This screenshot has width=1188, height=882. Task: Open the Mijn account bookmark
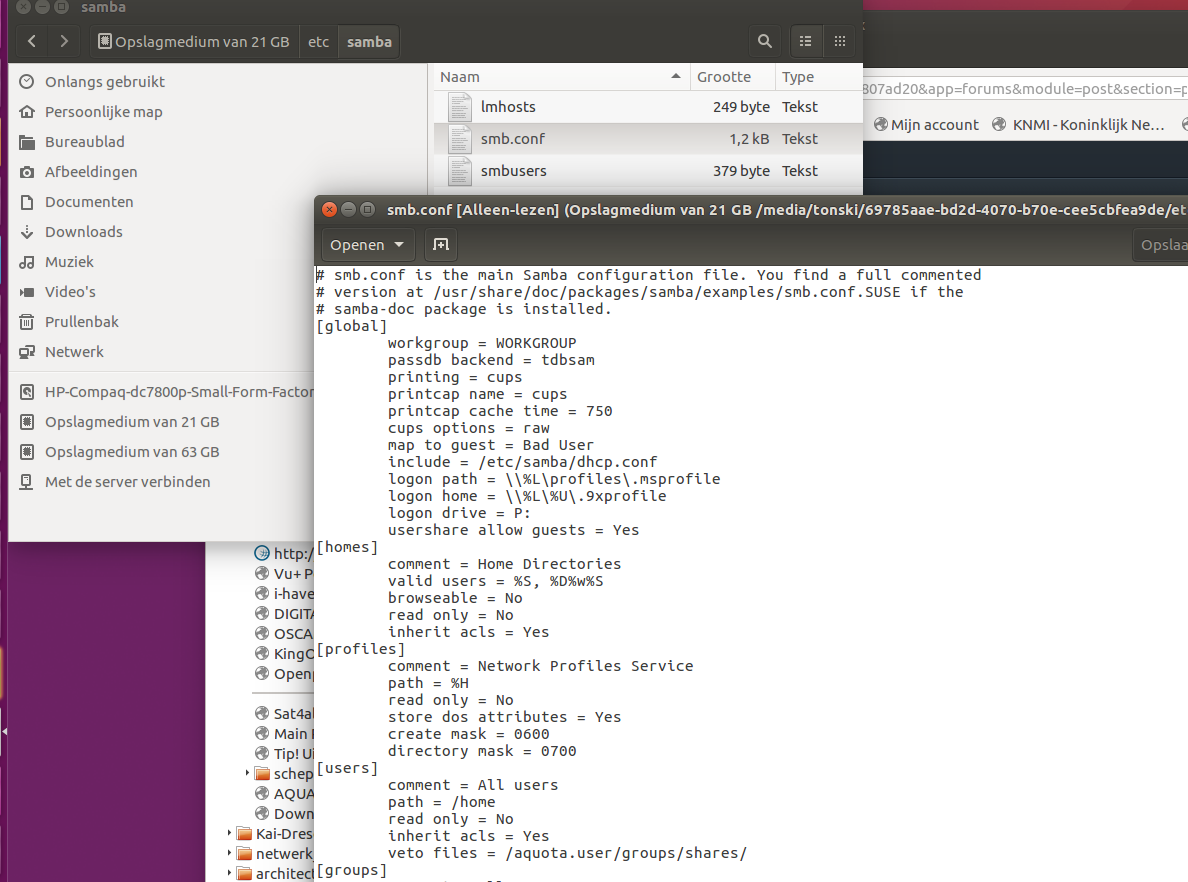coord(926,125)
